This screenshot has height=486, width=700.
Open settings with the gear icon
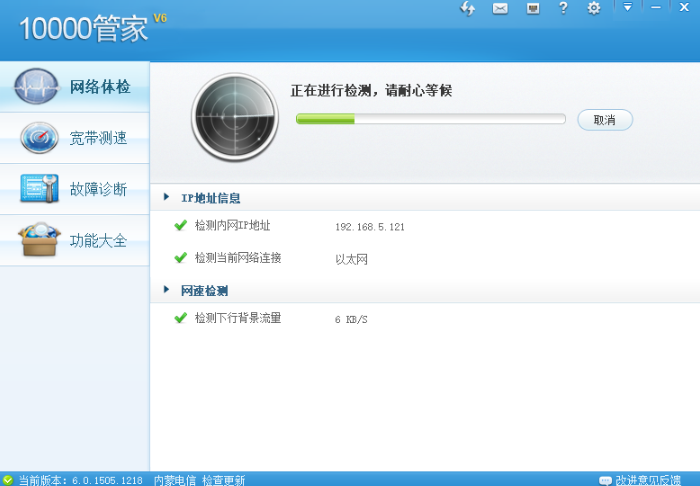coord(593,8)
